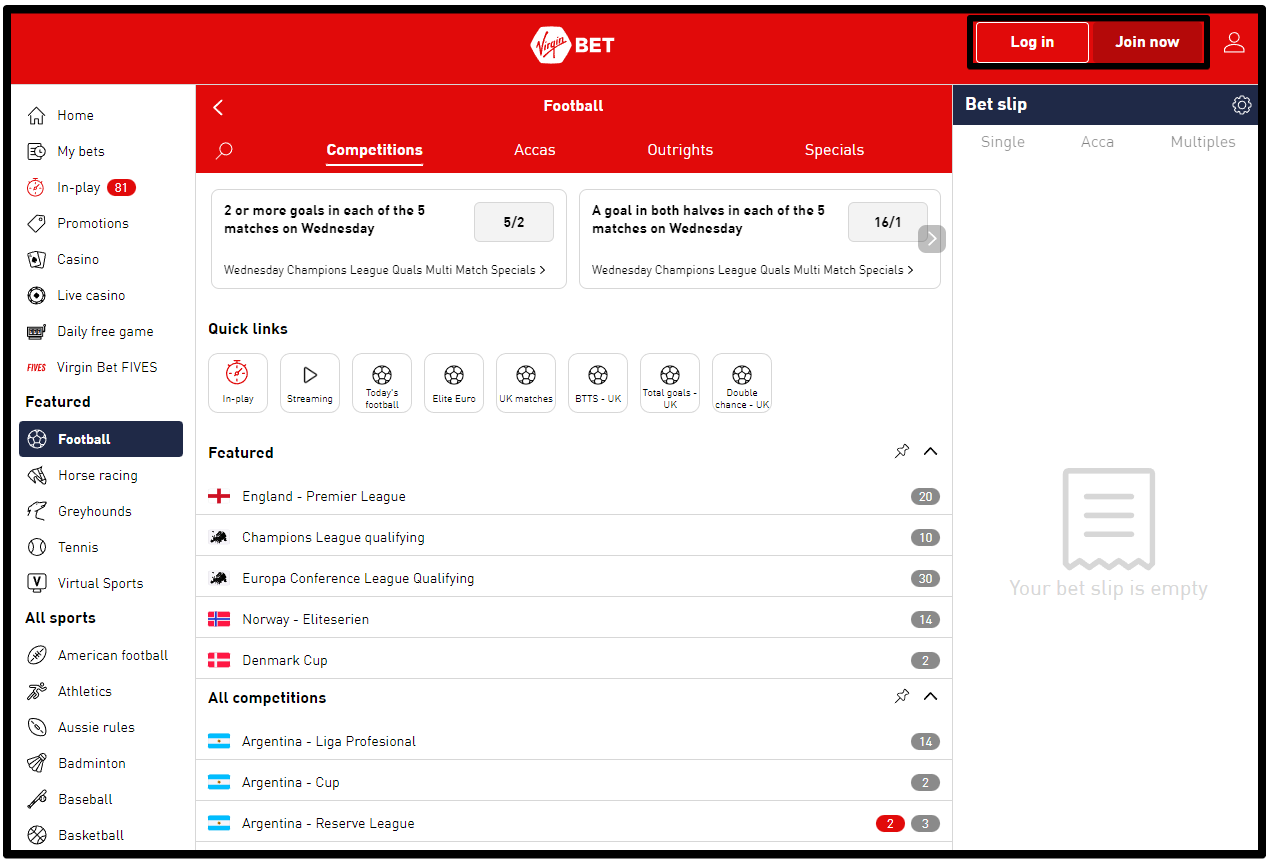
Task: Select Virtual Sports in sidebar
Action: pyautogui.click(x=101, y=583)
